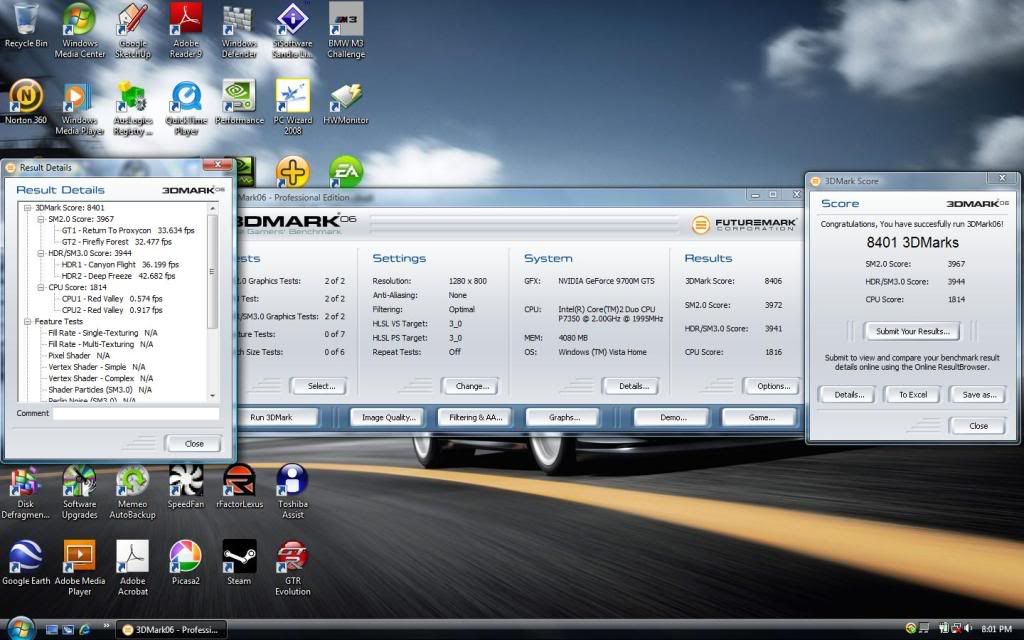Open the SpeedFan desktop shortcut
The width and height of the screenshot is (1024, 640).
[x=185, y=487]
